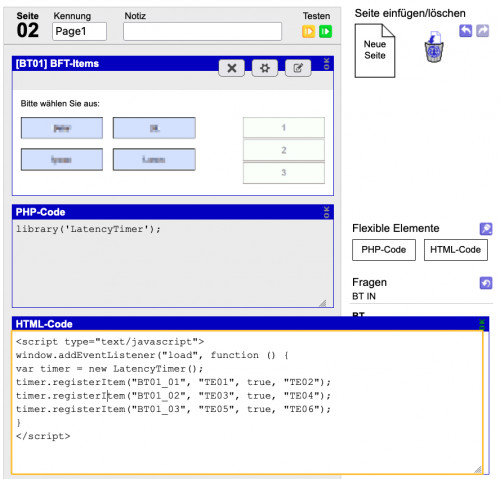Click the bottom-right blue BFT item button
This screenshot has width=500, height=479.
154,160
